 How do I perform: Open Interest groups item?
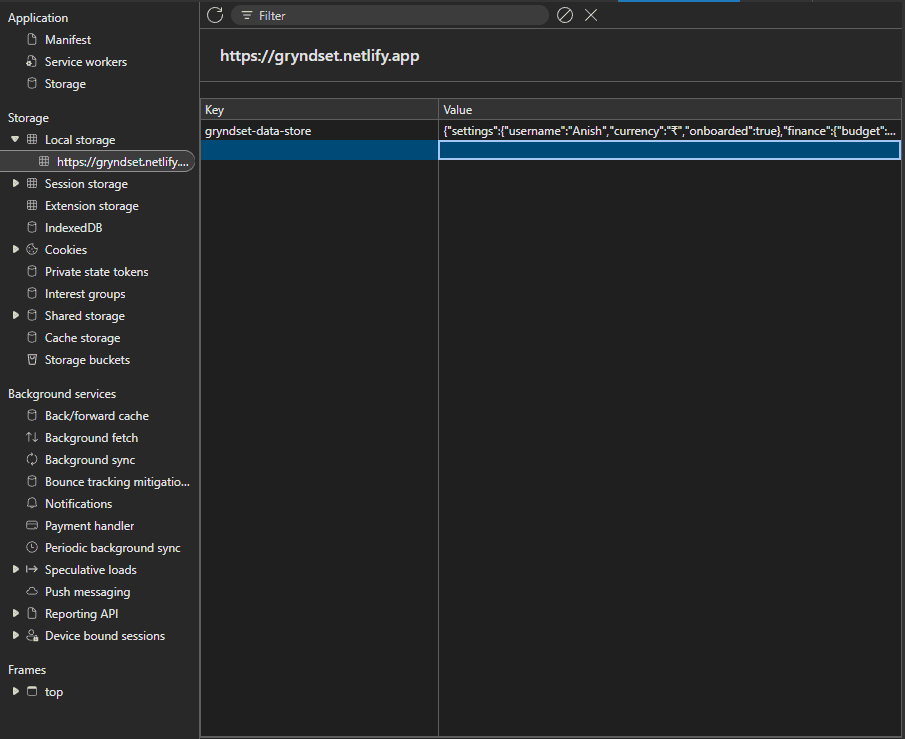click(85, 294)
